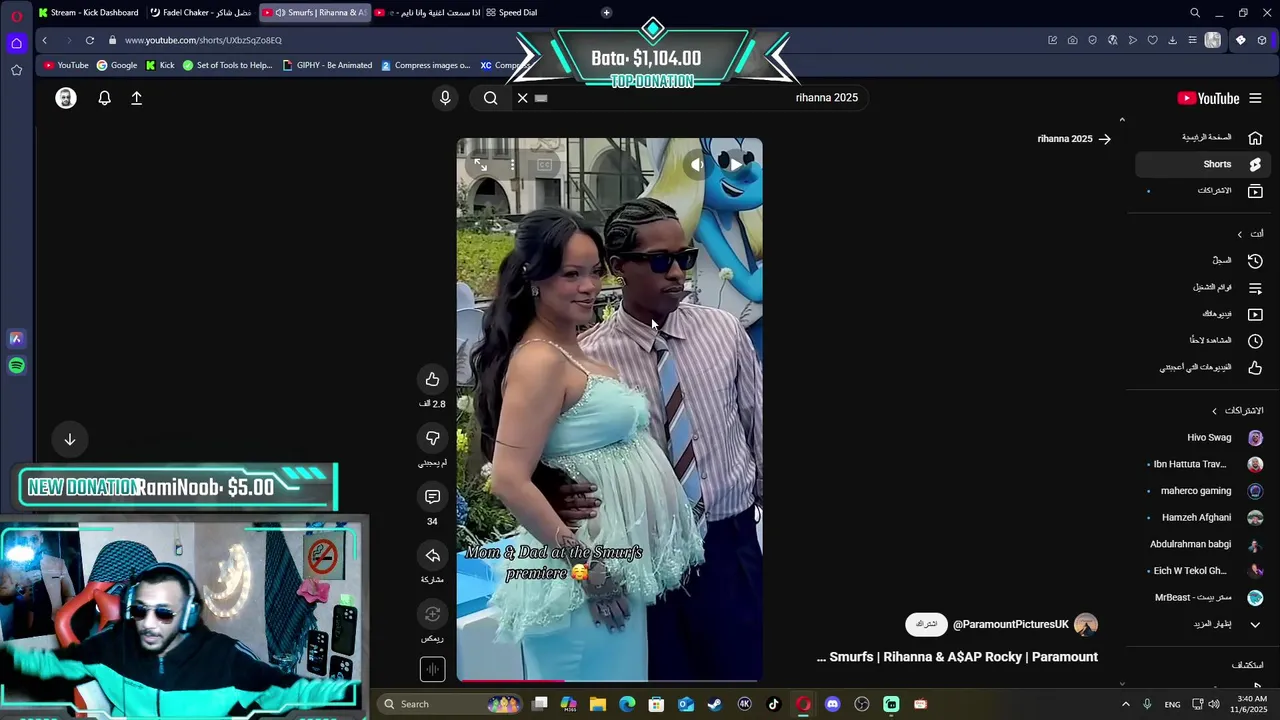Open Aria AI in Opera sidebar
The height and width of the screenshot is (720, 1280).
coord(16,339)
